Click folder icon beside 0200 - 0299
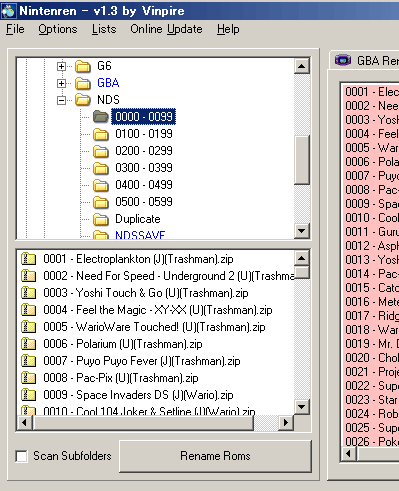The width and height of the screenshot is (399, 491). (x=101, y=151)
